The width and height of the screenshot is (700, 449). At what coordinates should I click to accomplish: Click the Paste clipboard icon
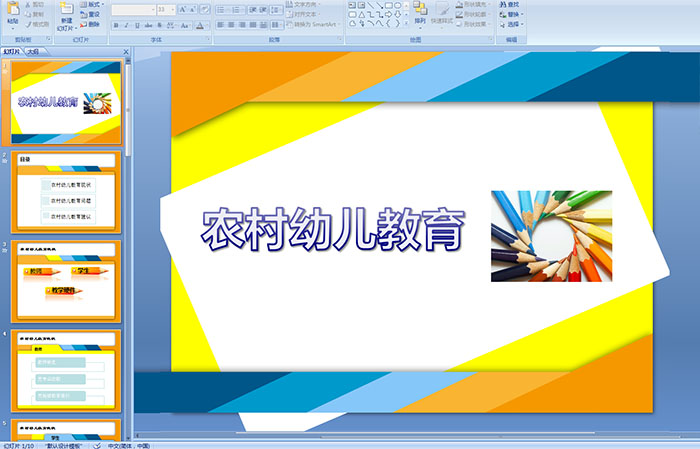coord(13,9)
